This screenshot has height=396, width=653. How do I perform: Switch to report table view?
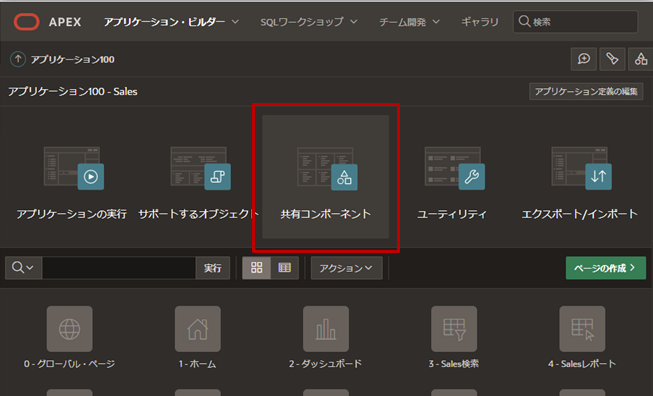click(x=284, y=268)
